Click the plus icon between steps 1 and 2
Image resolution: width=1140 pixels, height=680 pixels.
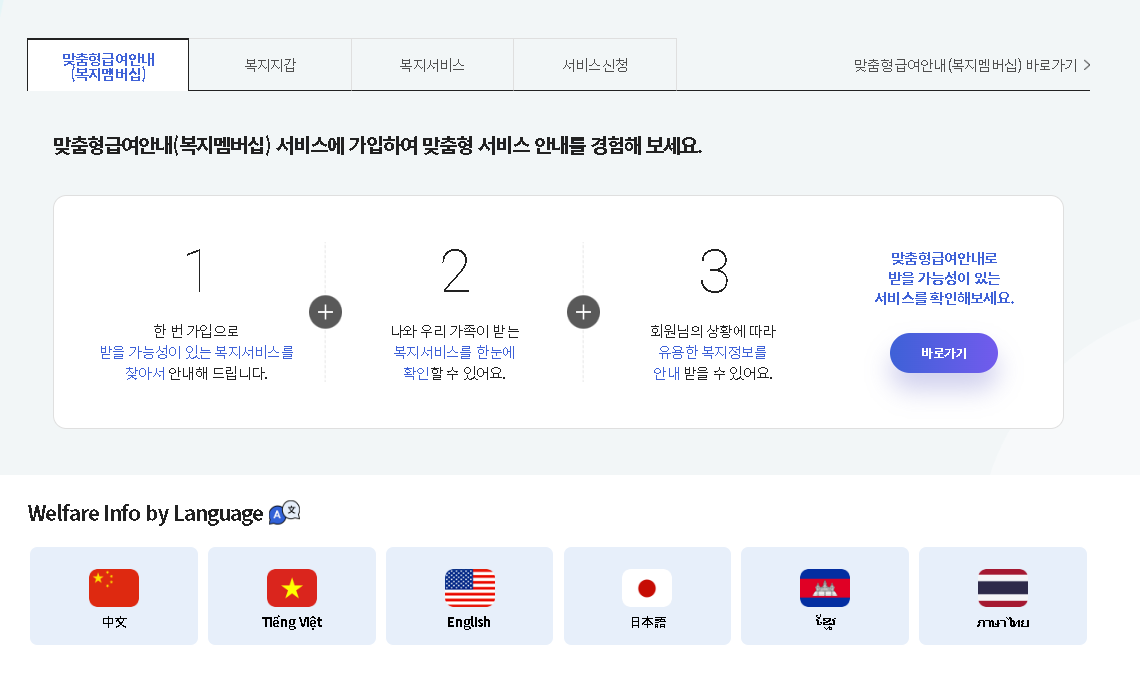click(325, 312)
